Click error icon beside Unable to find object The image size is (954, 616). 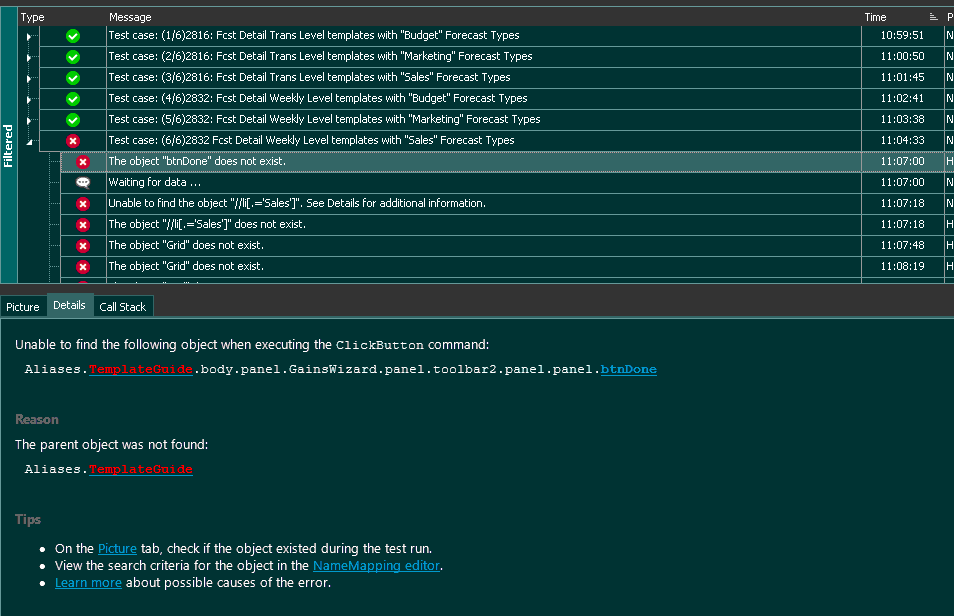(x=83, y=204)
